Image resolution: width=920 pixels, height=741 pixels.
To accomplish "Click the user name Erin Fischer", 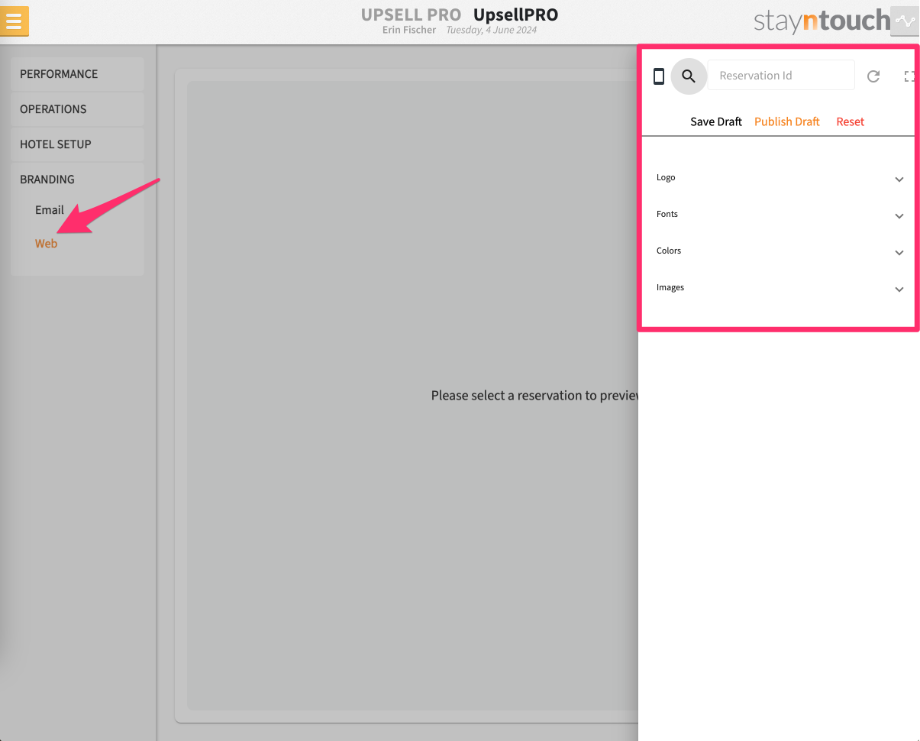I will (x=409, y=30).
